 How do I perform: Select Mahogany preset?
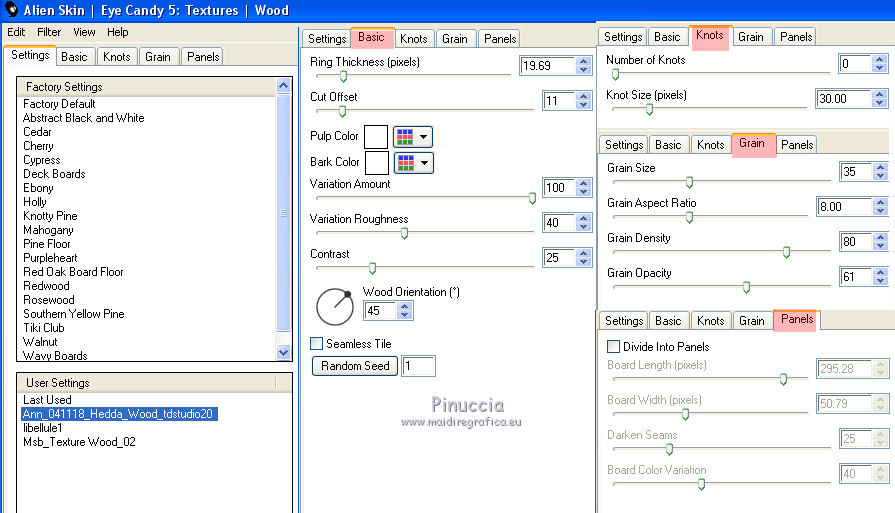point(48,230)
